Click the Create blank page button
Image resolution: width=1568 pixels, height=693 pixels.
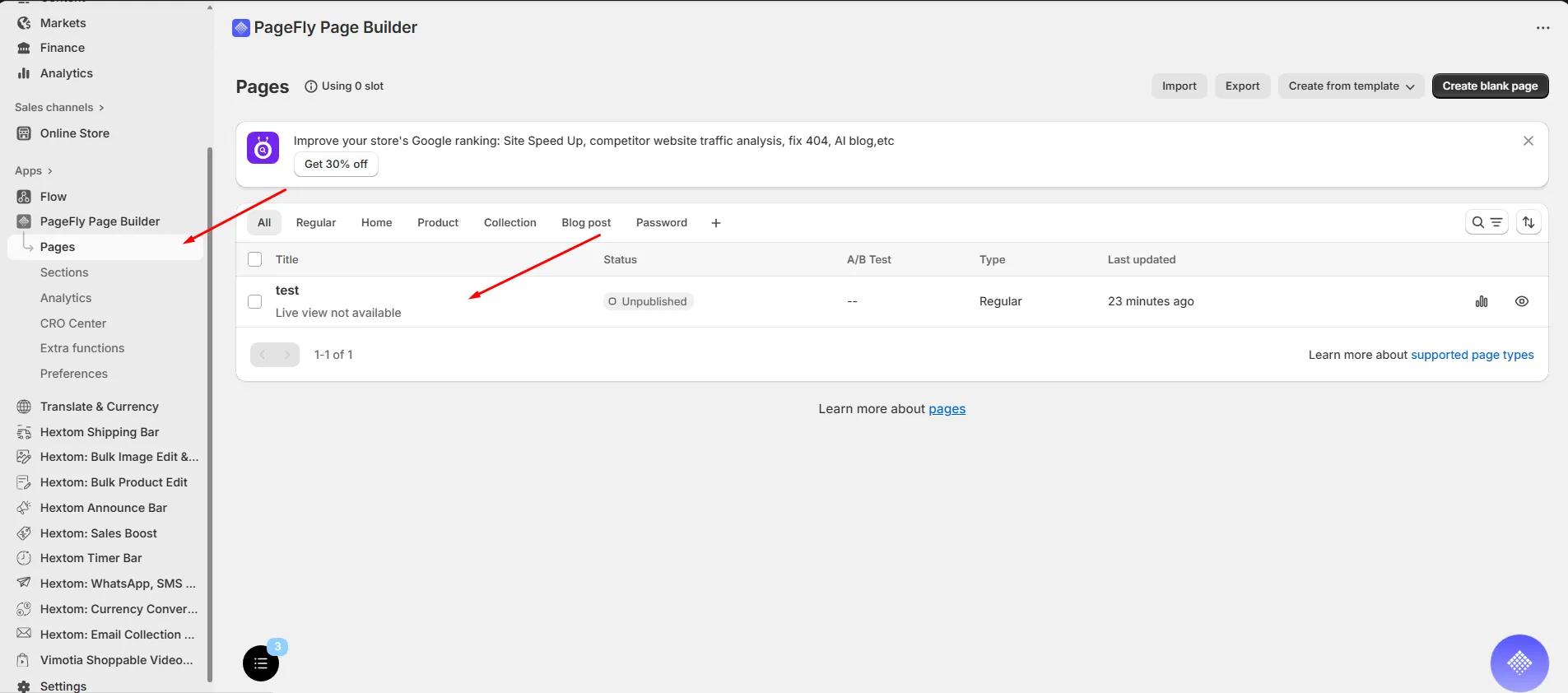1490,86
